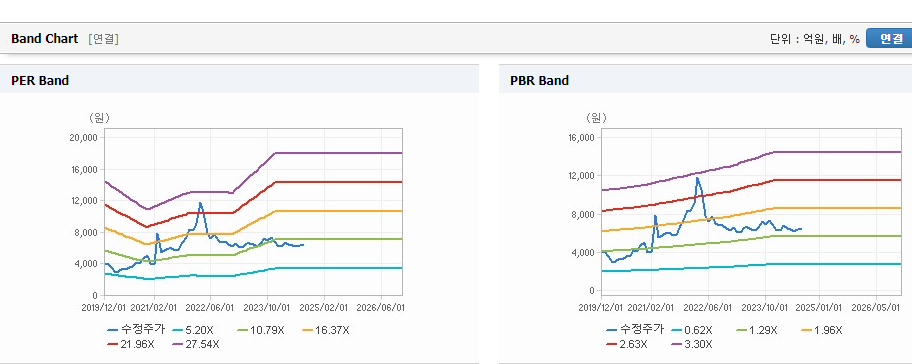Image resolution: width=912 pixels, height=364 pixels.
Task: Toggle the 1.96X legend series
Action: pos(821,330)
